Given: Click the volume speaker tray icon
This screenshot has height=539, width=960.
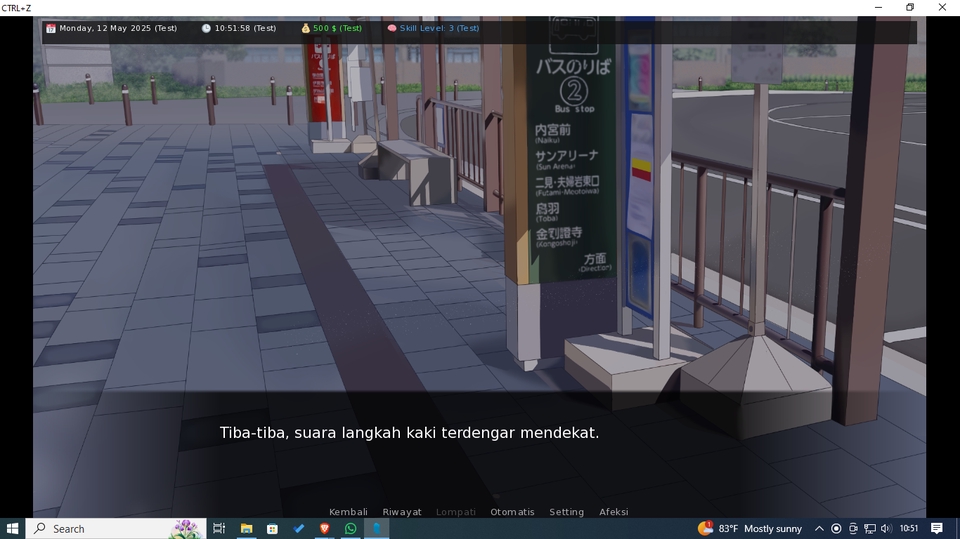Looking at the screenshot, I should 886,529.
